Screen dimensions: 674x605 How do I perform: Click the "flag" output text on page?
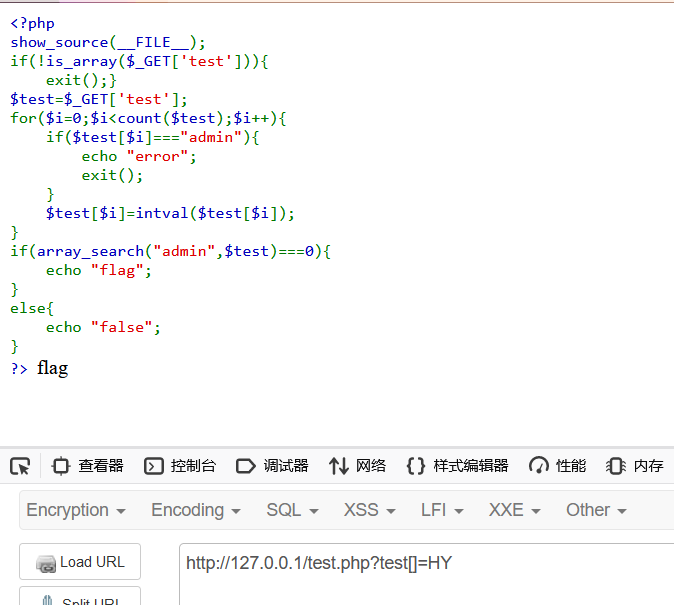click(x=52, y=368)
